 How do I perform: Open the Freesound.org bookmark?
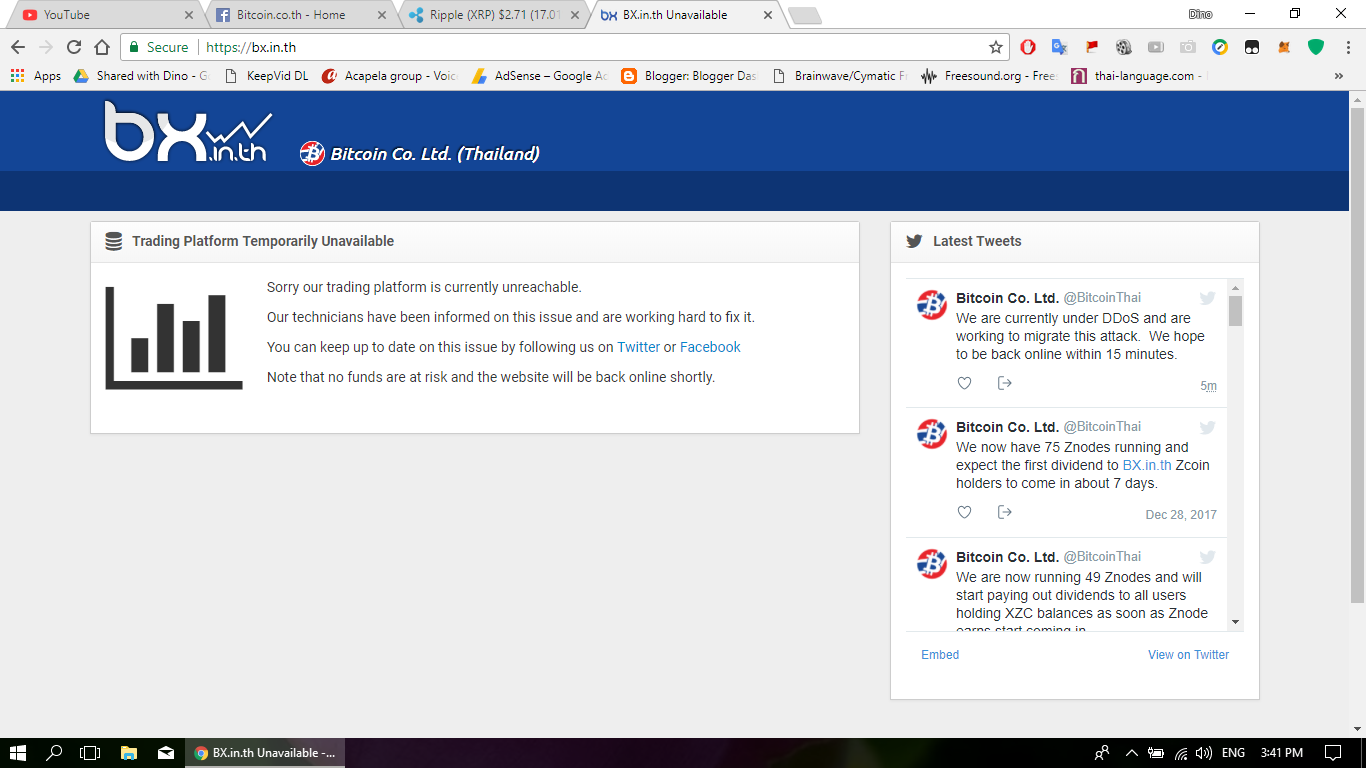[x=990, y=75]
